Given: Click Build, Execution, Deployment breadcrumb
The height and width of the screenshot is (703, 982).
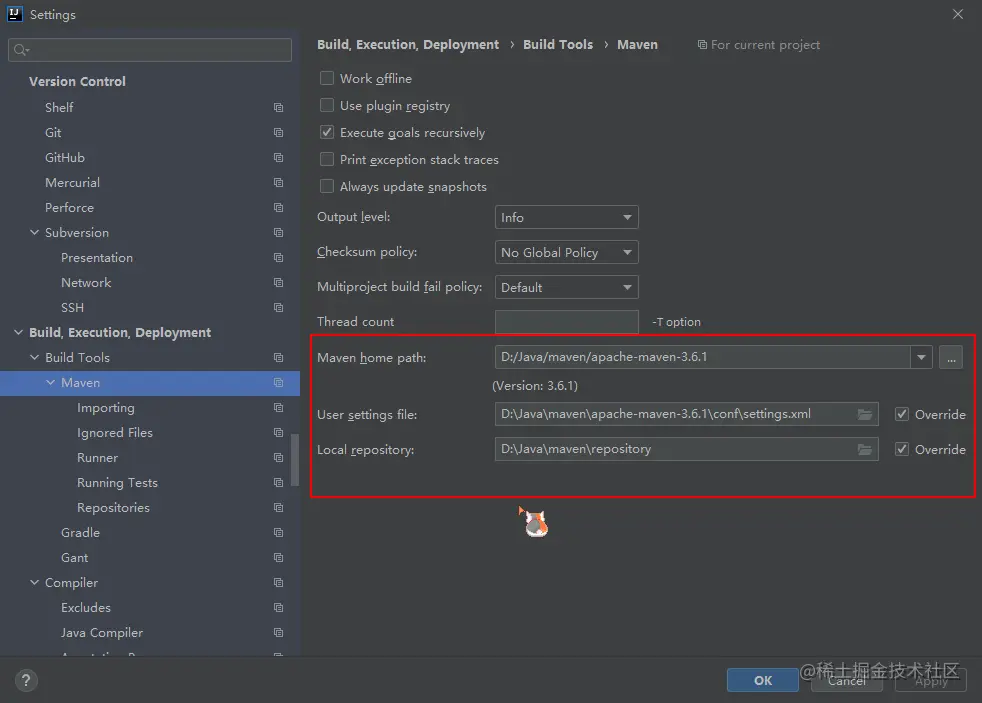Looking at the screenshot, I should pos(408,44).
